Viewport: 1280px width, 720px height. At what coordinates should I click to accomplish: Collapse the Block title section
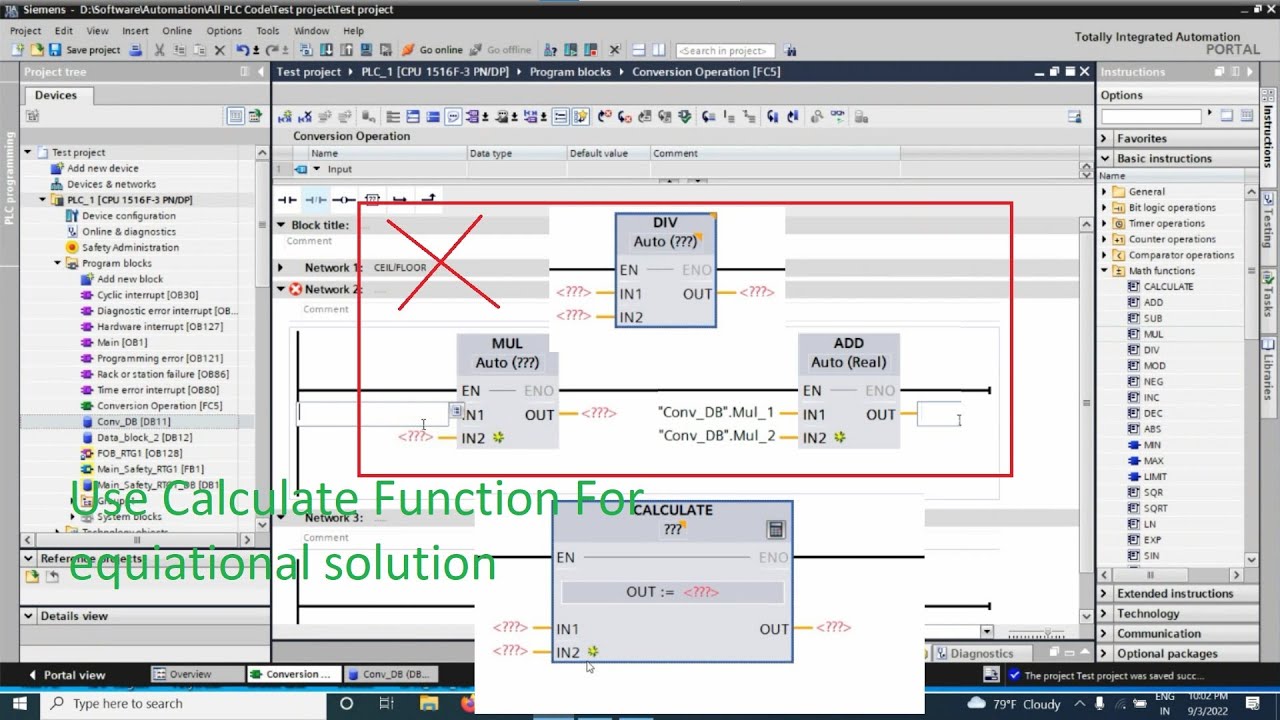pyautogui.click(x=281, y=225)
